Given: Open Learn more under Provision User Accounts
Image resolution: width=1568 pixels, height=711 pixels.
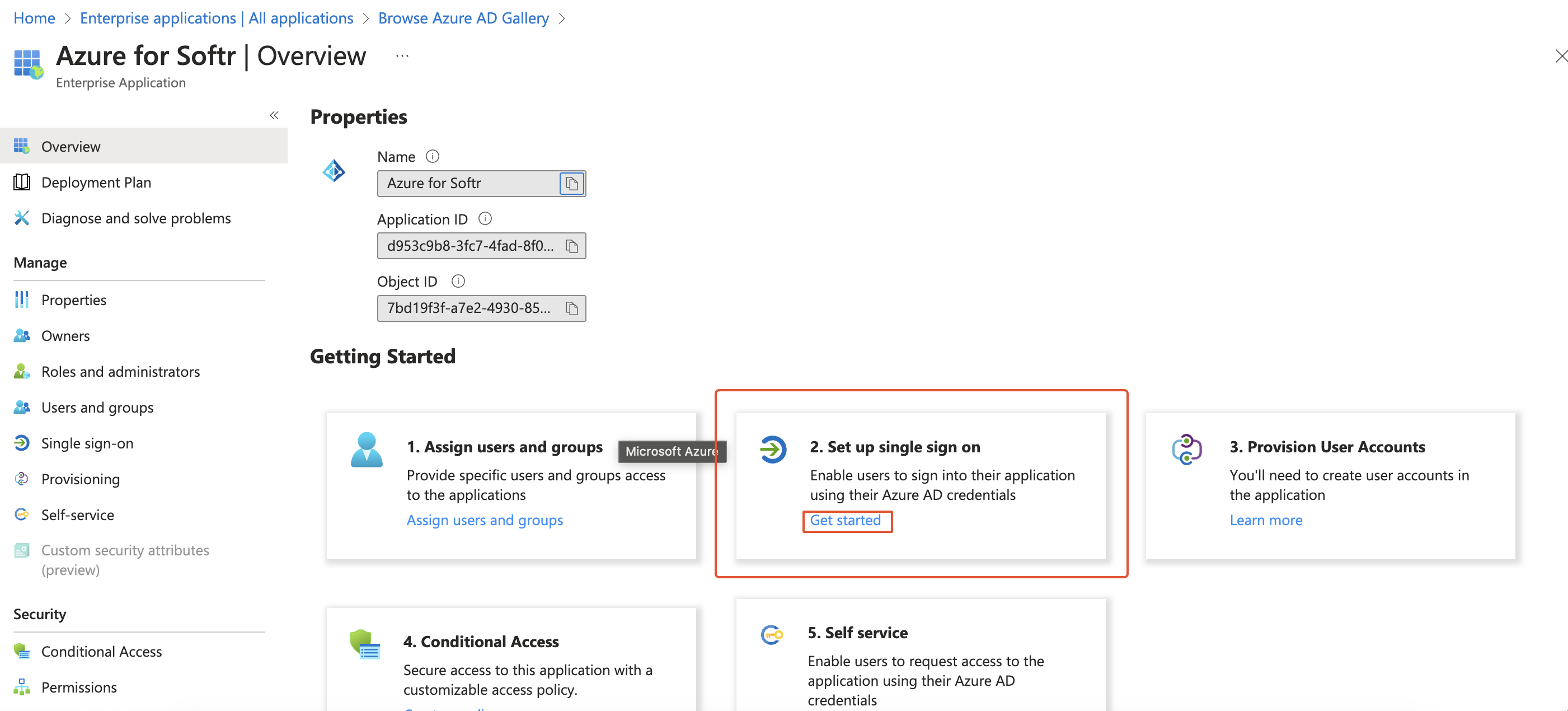Looking at the screenshot, I should click(x=1265, y=520).
